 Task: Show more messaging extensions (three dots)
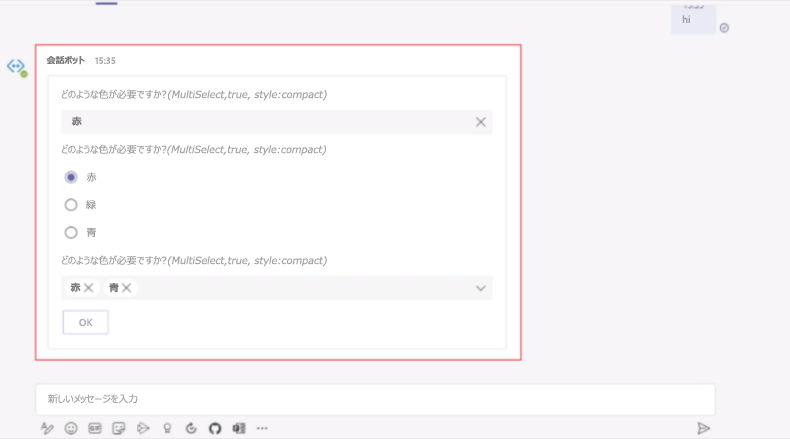pyautogui.click(x=262, y=428)
